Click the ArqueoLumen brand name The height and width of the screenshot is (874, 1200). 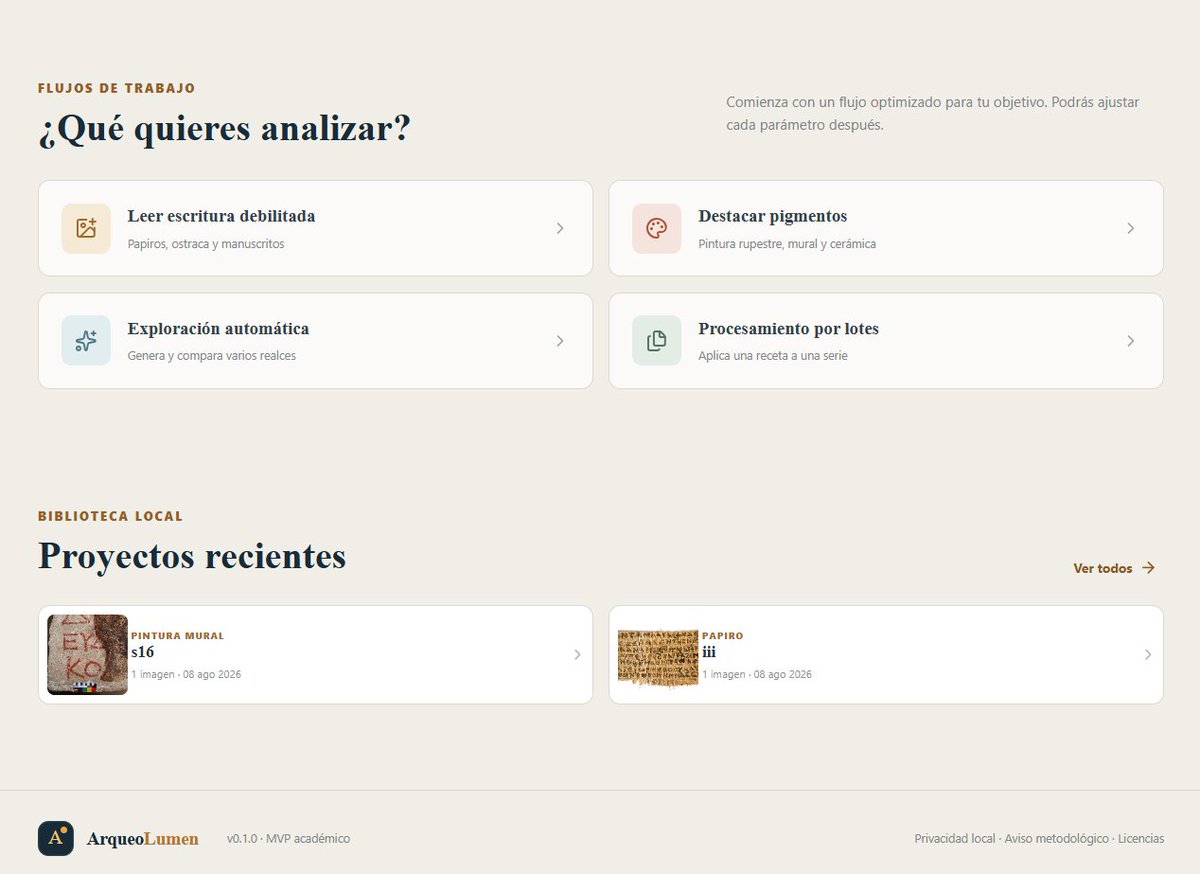(143, 839)
